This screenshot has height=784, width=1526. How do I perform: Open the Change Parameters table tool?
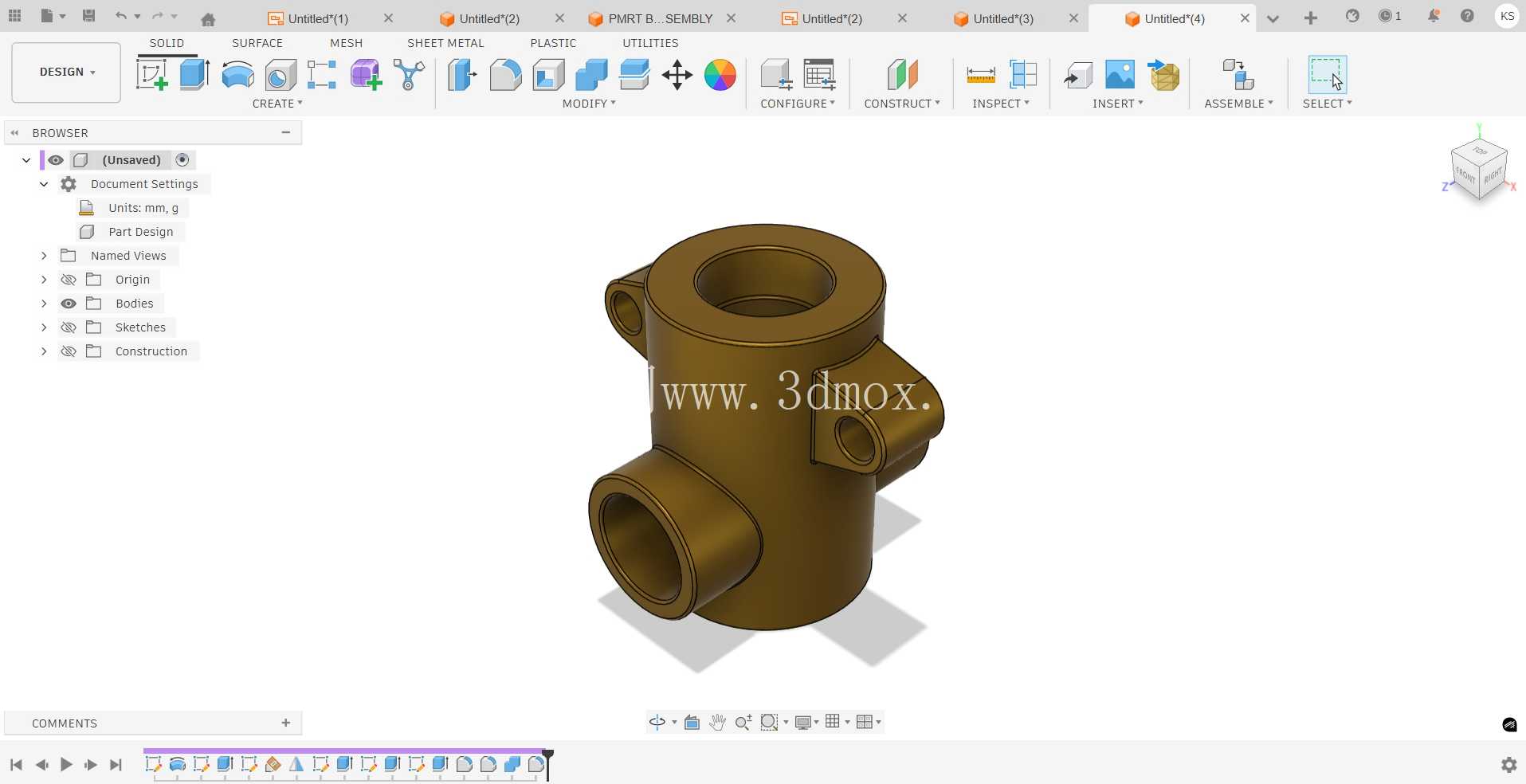[819, 75]
